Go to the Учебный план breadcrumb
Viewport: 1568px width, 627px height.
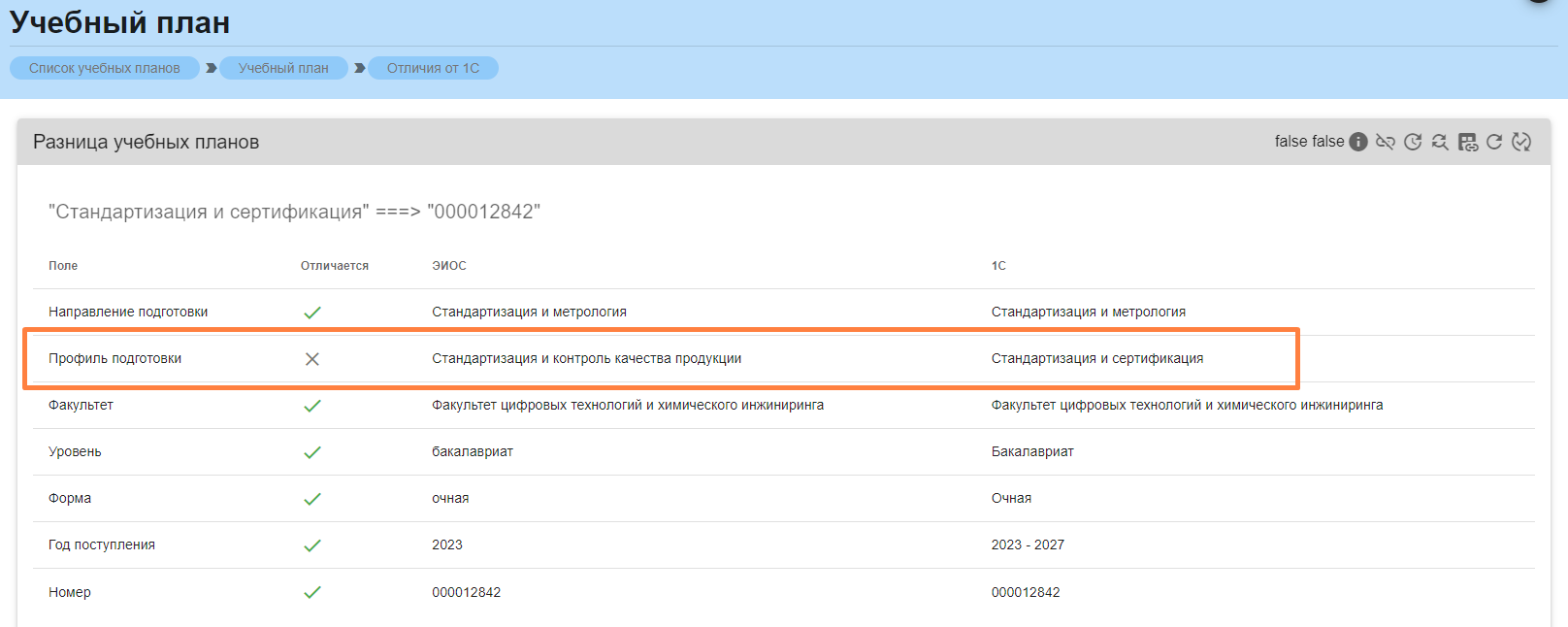point(283,68)
